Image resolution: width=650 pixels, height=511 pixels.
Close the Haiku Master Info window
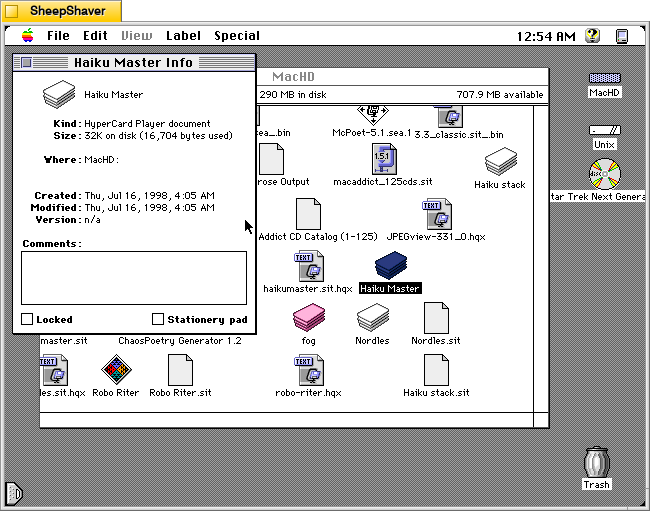[26, 63]
